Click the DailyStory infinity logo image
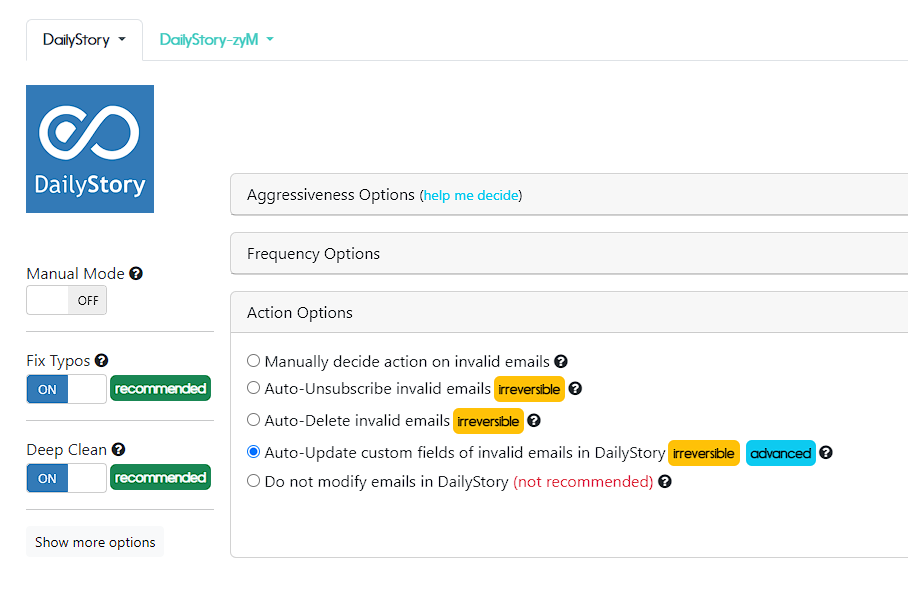This screenshot has height=595, width=908. click(x=90, y=149)
